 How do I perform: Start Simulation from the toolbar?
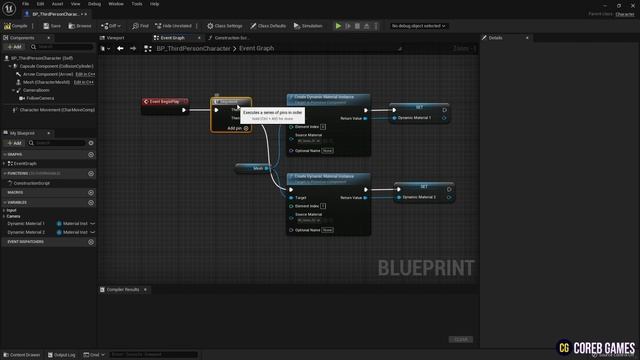click(308, 26)
